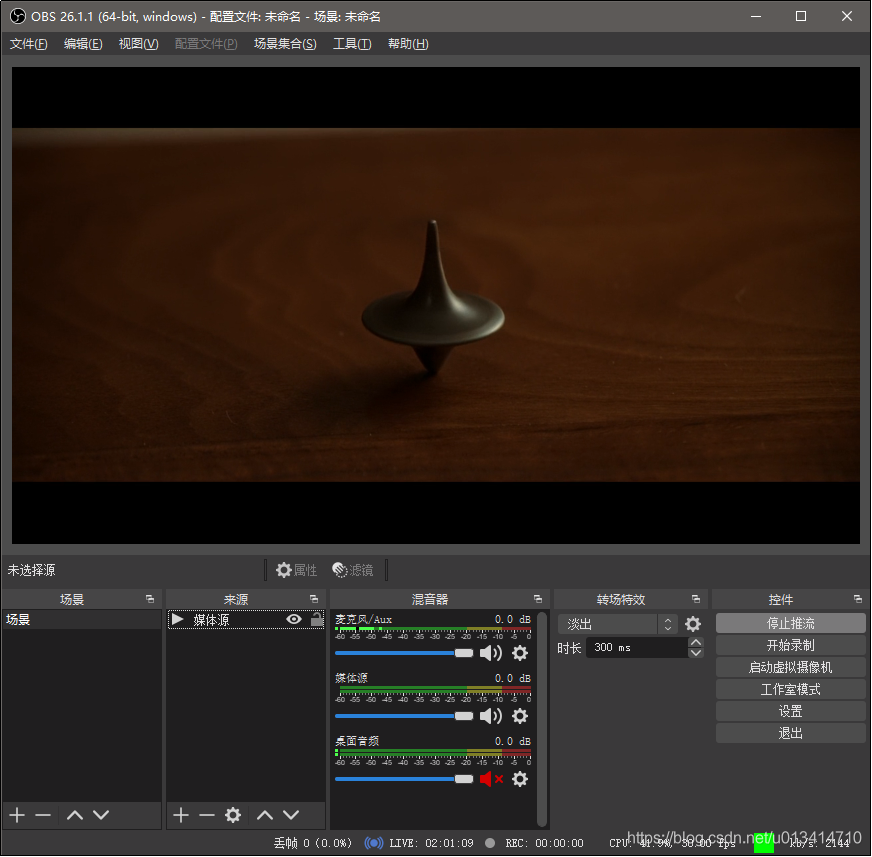Add a new scene with plus icon
Image resolution: width=872 pixels, height=857 pixels.
tap(17, 815)
